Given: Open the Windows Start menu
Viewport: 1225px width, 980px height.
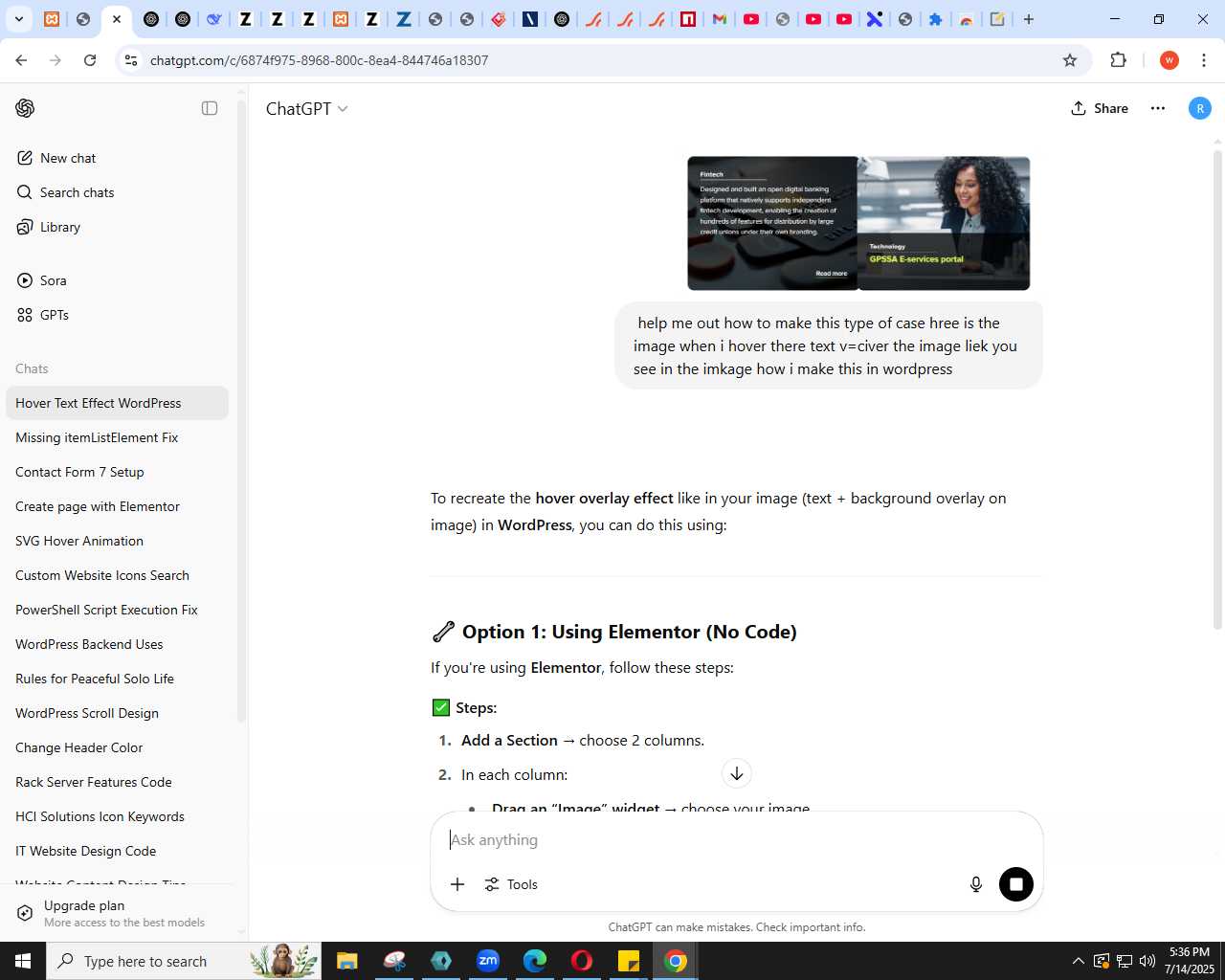Looking at the screenshot, I should [23, 961].
